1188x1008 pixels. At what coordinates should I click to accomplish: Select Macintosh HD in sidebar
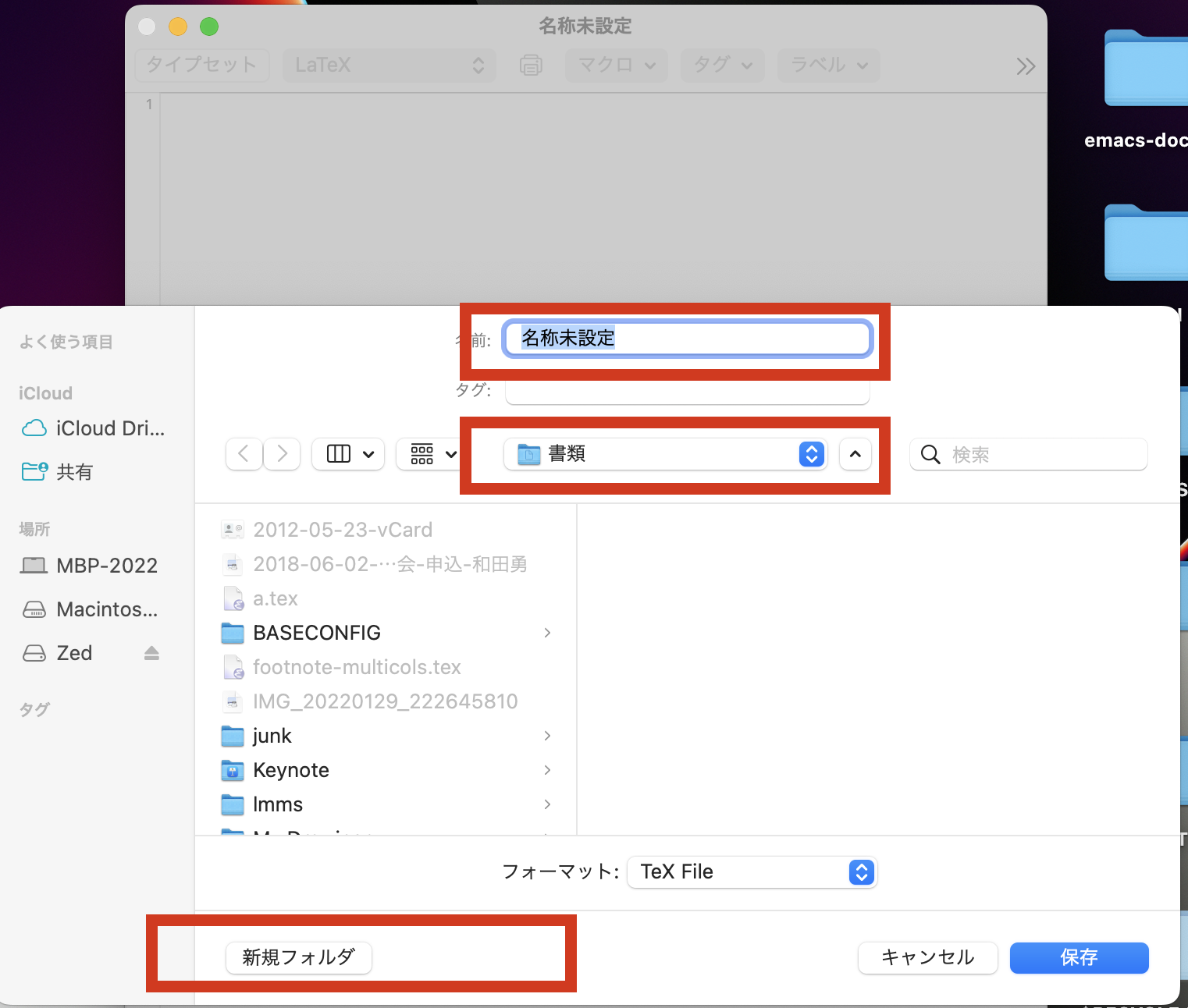90,609
